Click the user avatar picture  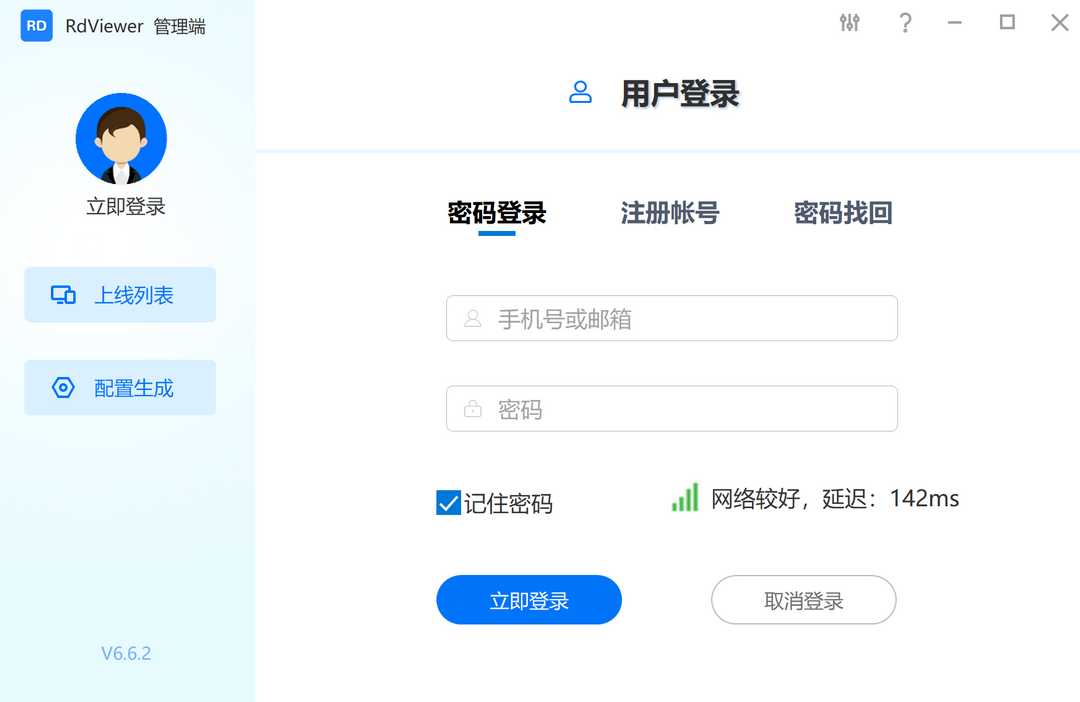tap(121, 138)
